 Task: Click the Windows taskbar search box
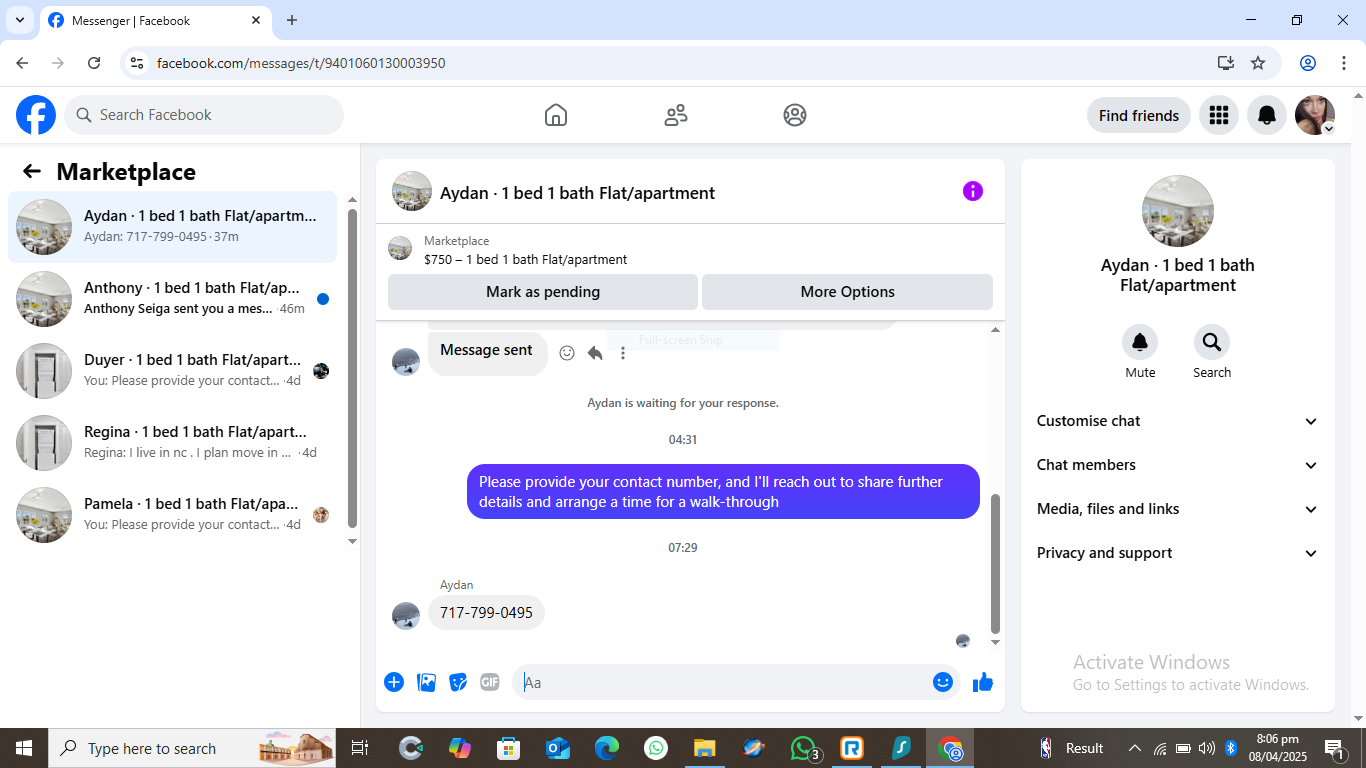click(193, 748)
